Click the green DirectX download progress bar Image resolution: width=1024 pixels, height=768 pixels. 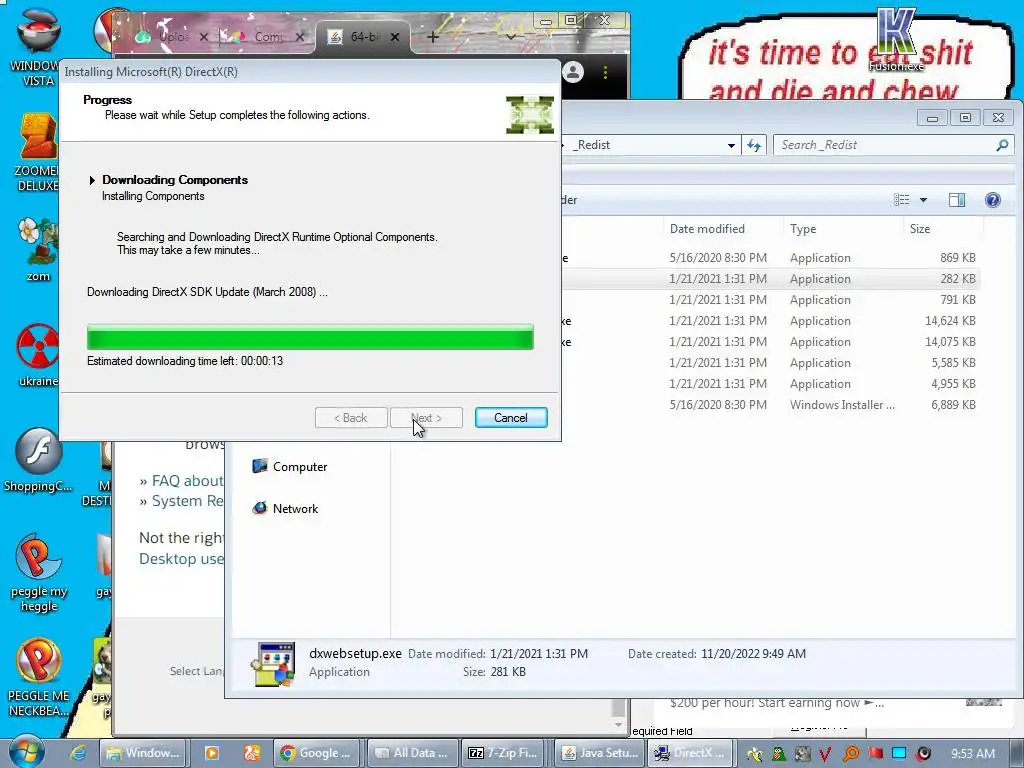[310, 337]
